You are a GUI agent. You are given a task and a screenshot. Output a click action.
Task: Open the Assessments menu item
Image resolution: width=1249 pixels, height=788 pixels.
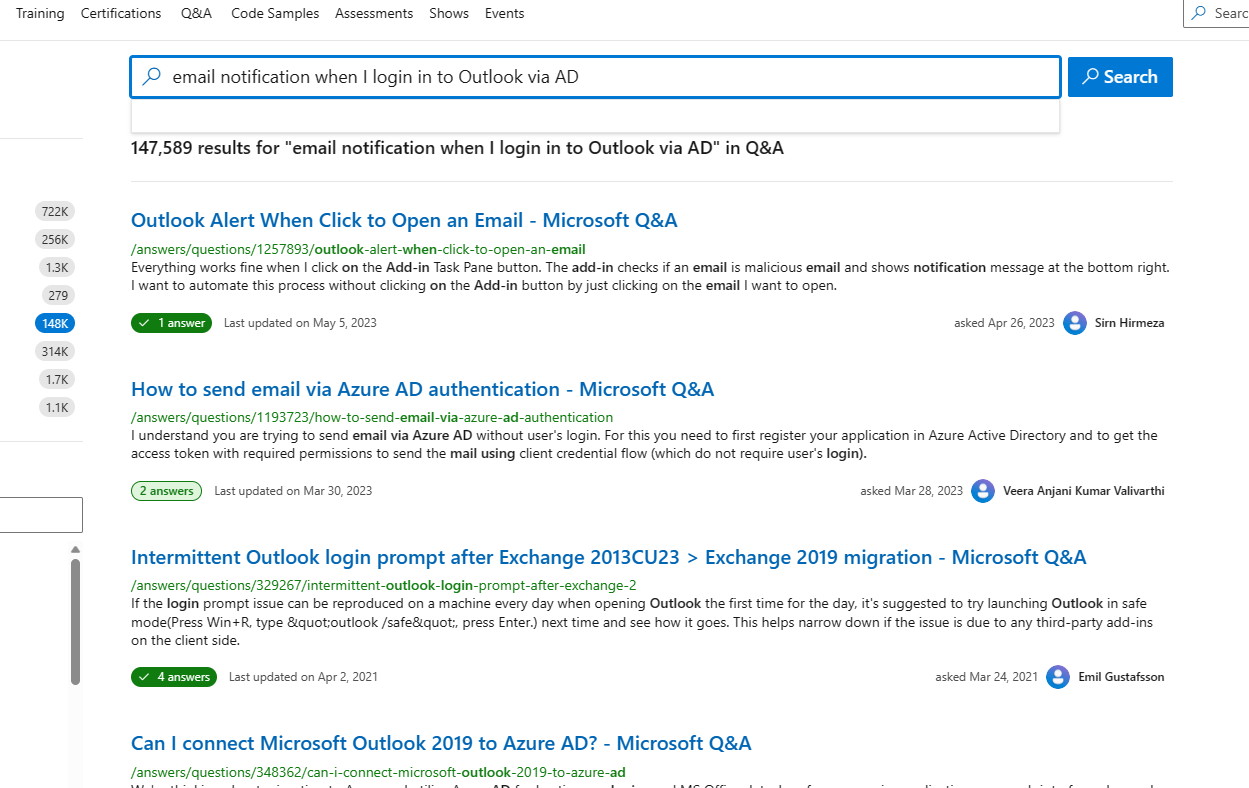point(374,13)
